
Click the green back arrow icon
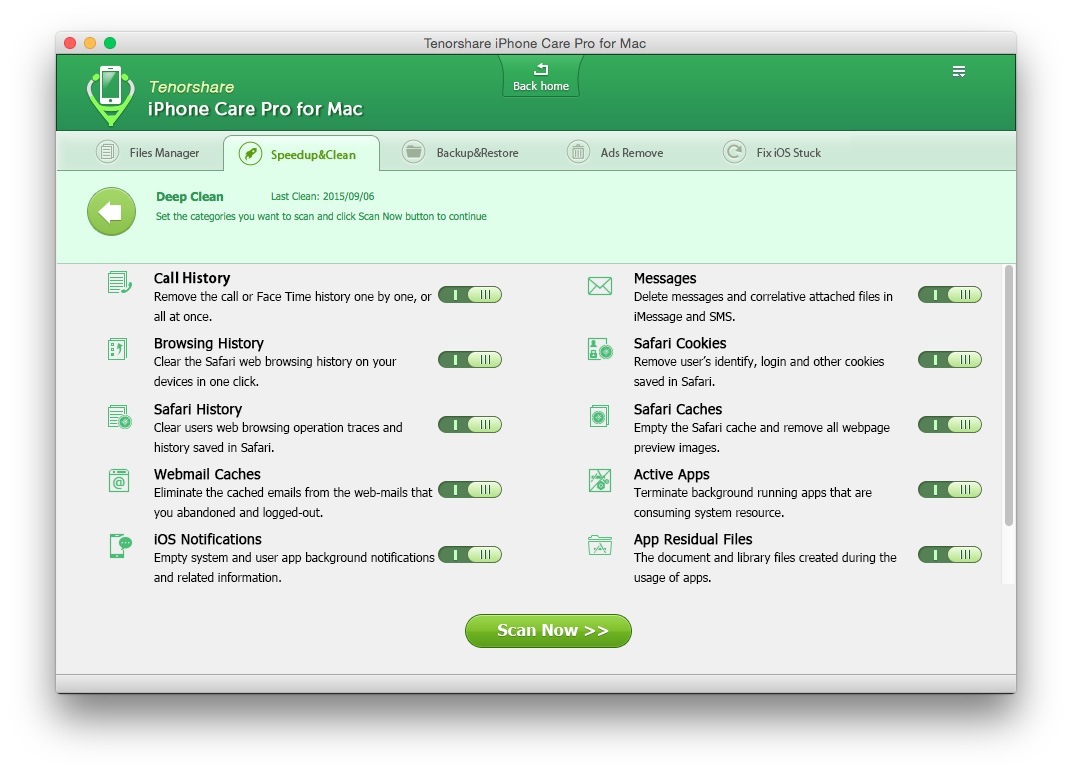[111, 212]
